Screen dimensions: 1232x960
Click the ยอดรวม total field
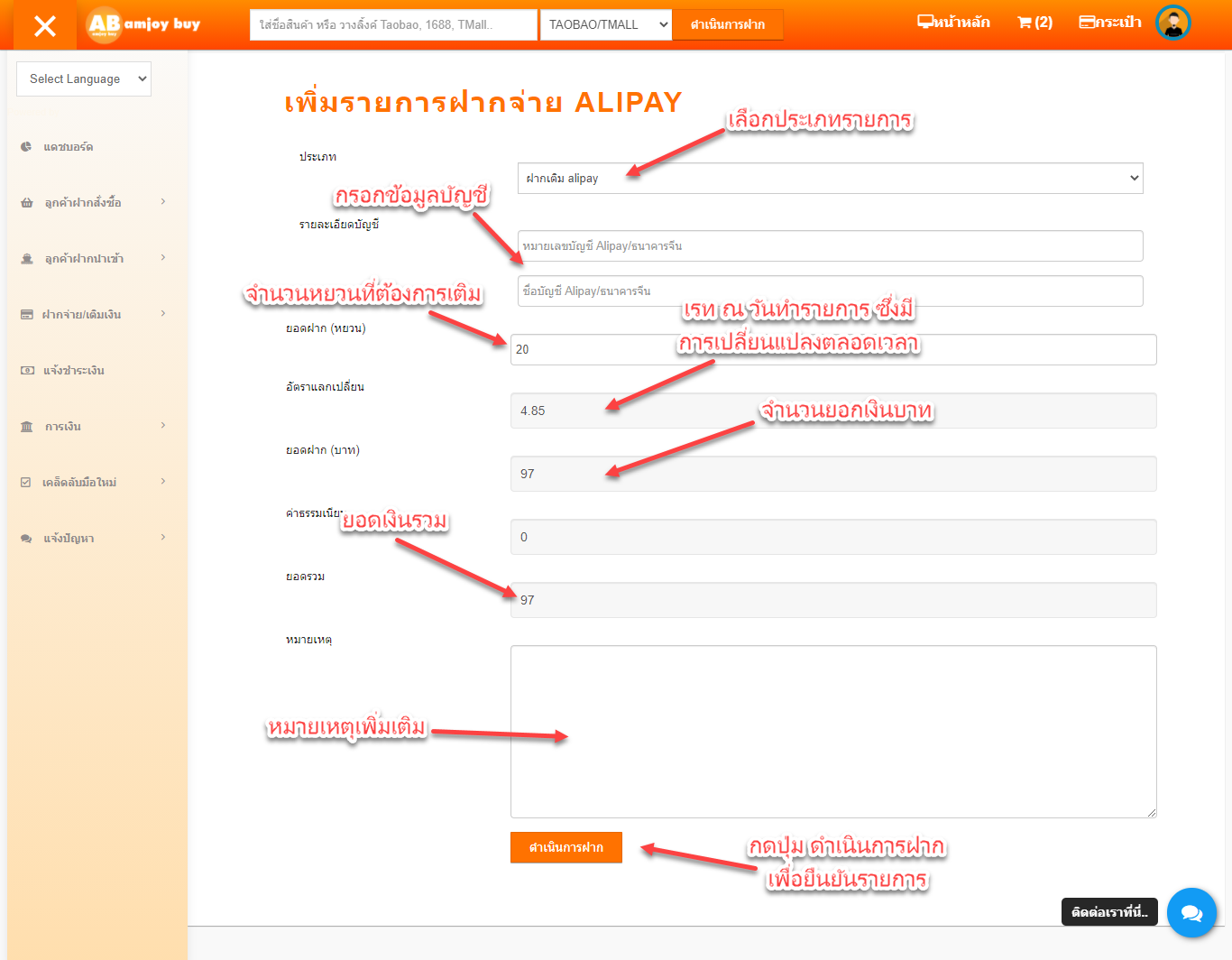coord(833,600)
